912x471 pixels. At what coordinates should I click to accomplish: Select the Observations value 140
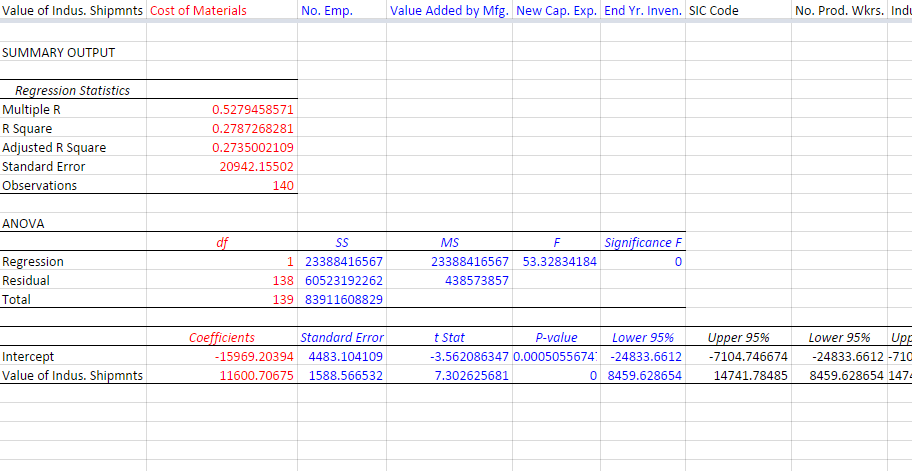point(283,185)
